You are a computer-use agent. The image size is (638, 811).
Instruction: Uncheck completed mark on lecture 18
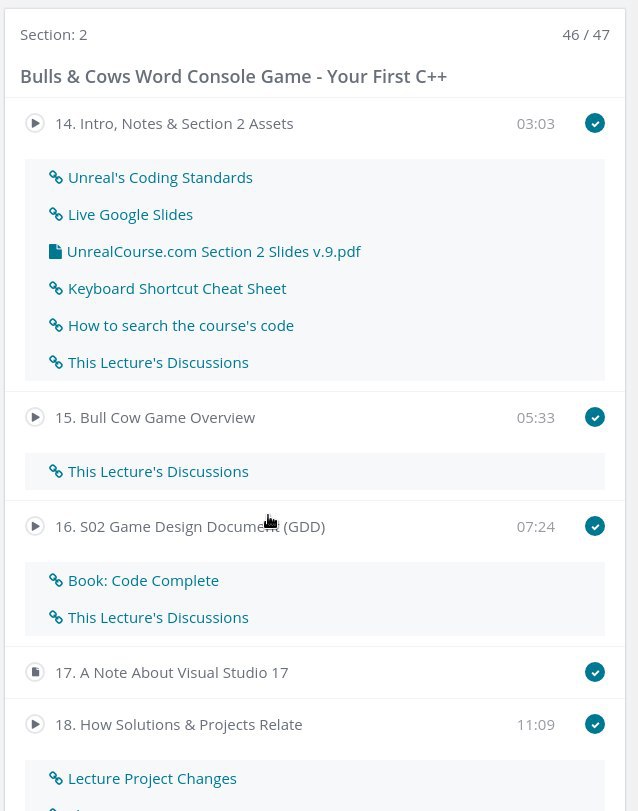click(595, 724)
